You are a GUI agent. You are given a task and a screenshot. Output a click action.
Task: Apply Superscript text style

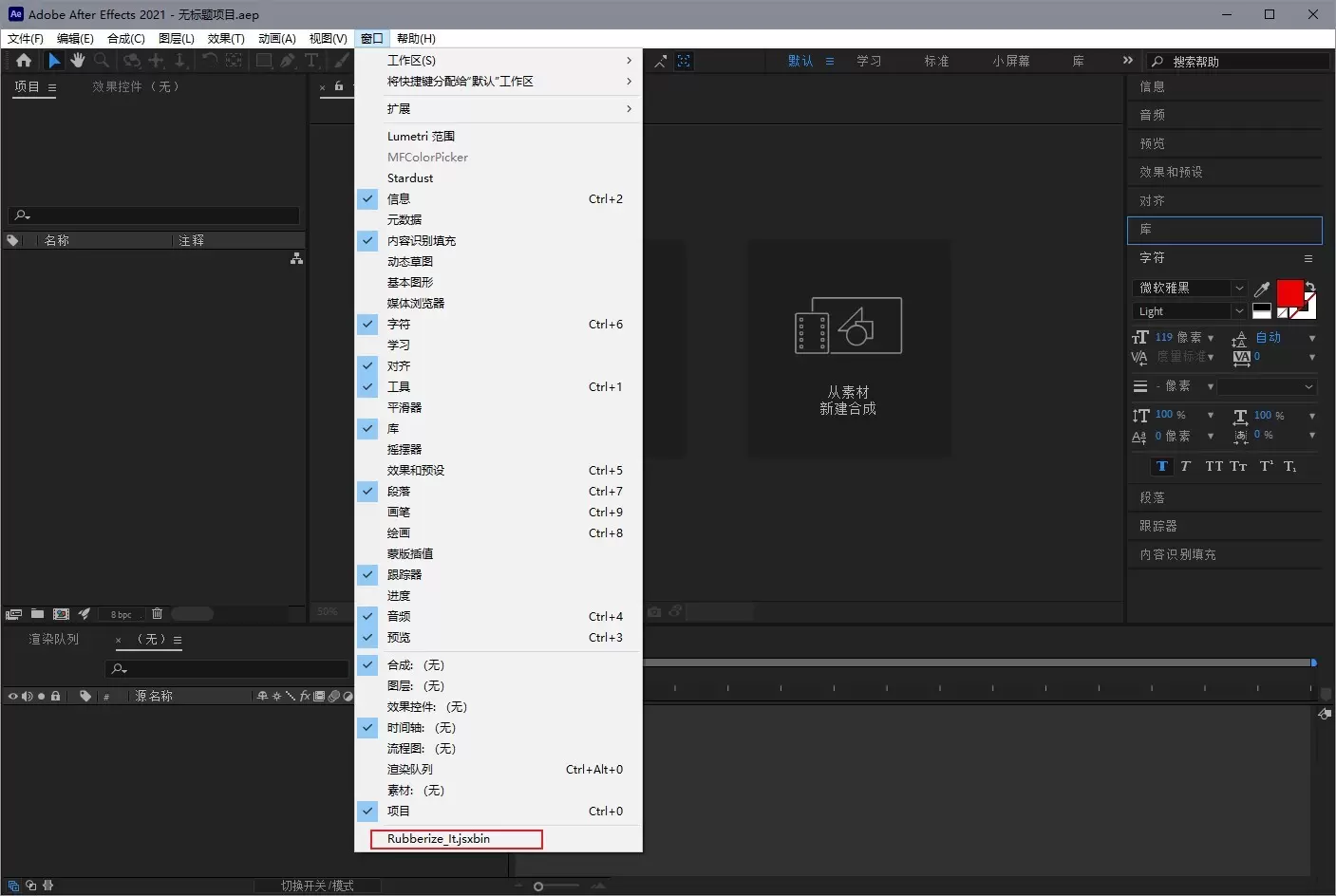point(1267,466)
